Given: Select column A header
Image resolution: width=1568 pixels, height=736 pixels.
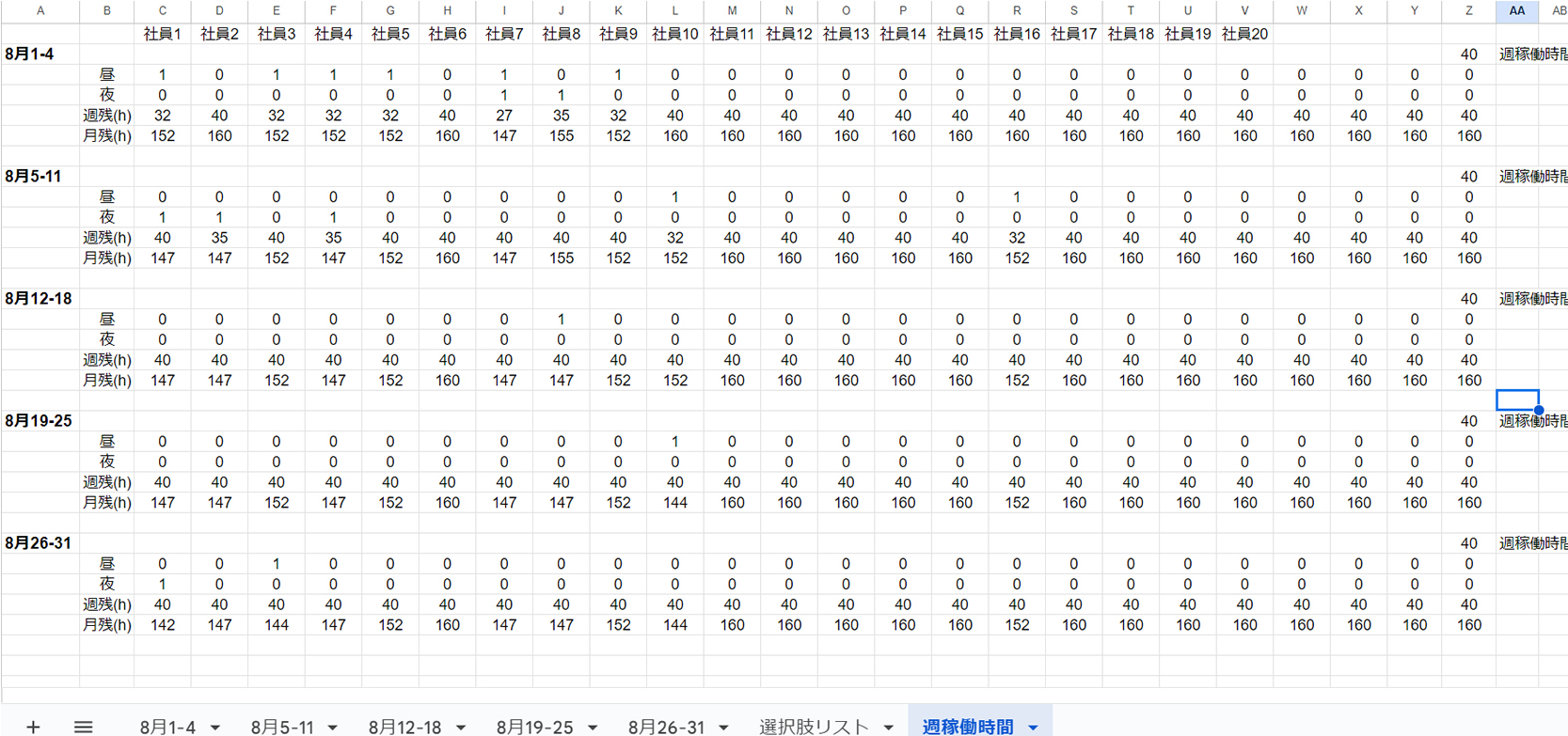Looking at the screenshot, I should [x=40, y=11].
